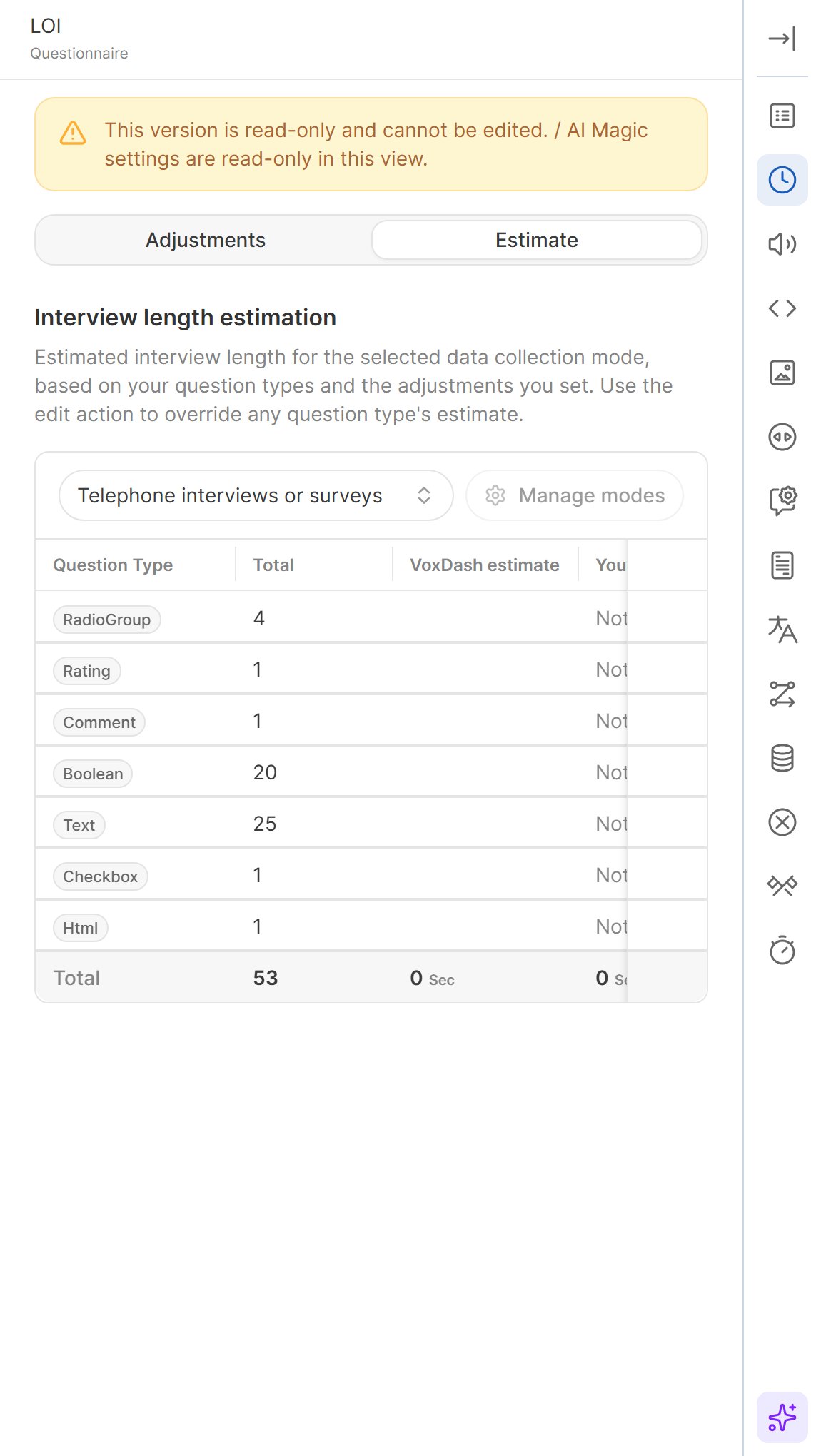Click the Interview length estimation heading
Image resolution: width=821 pixels, height=1456 pixels.
pyautogui.click(x=185, y=318)
